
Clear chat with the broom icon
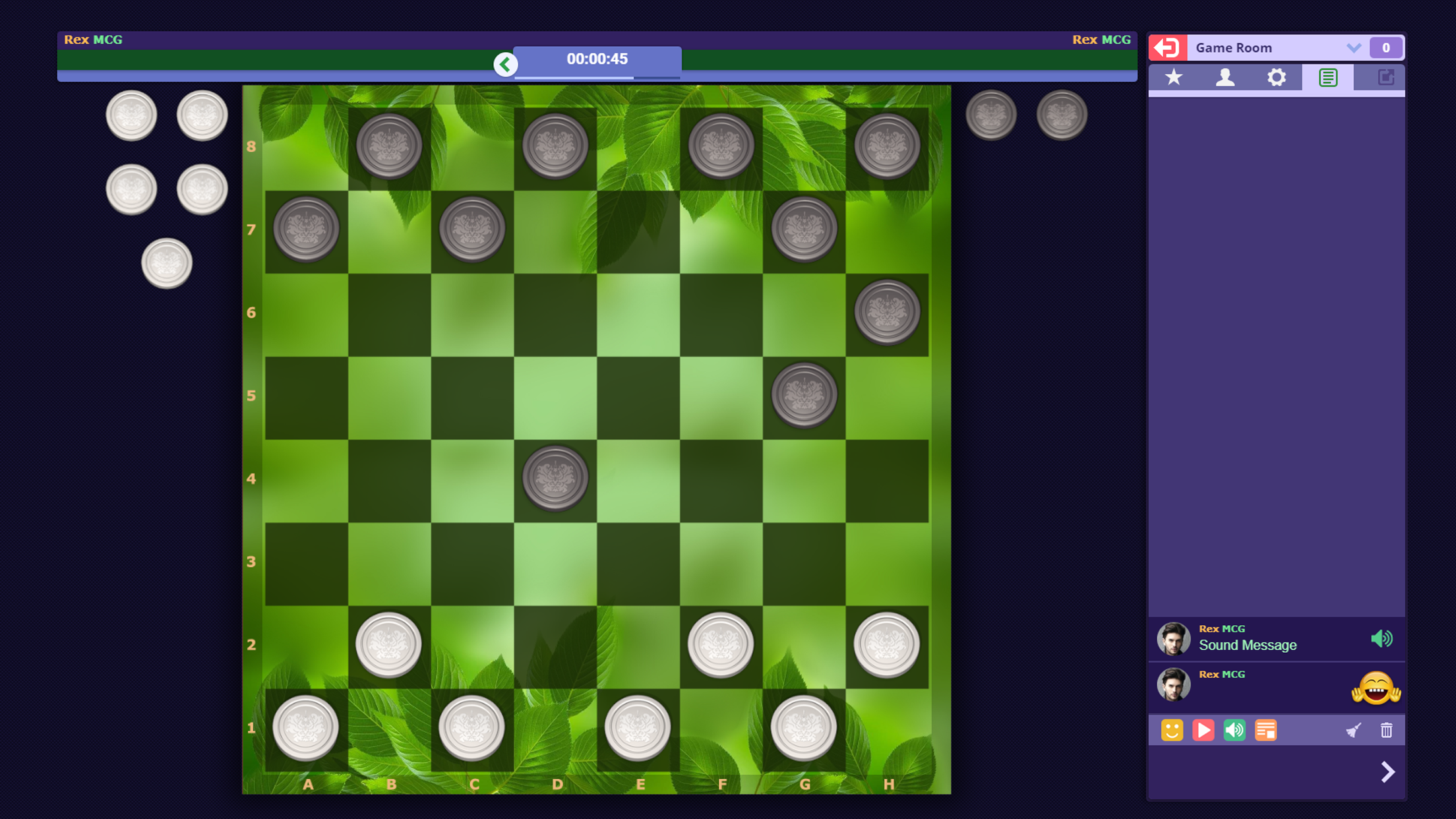(1353, 730)
